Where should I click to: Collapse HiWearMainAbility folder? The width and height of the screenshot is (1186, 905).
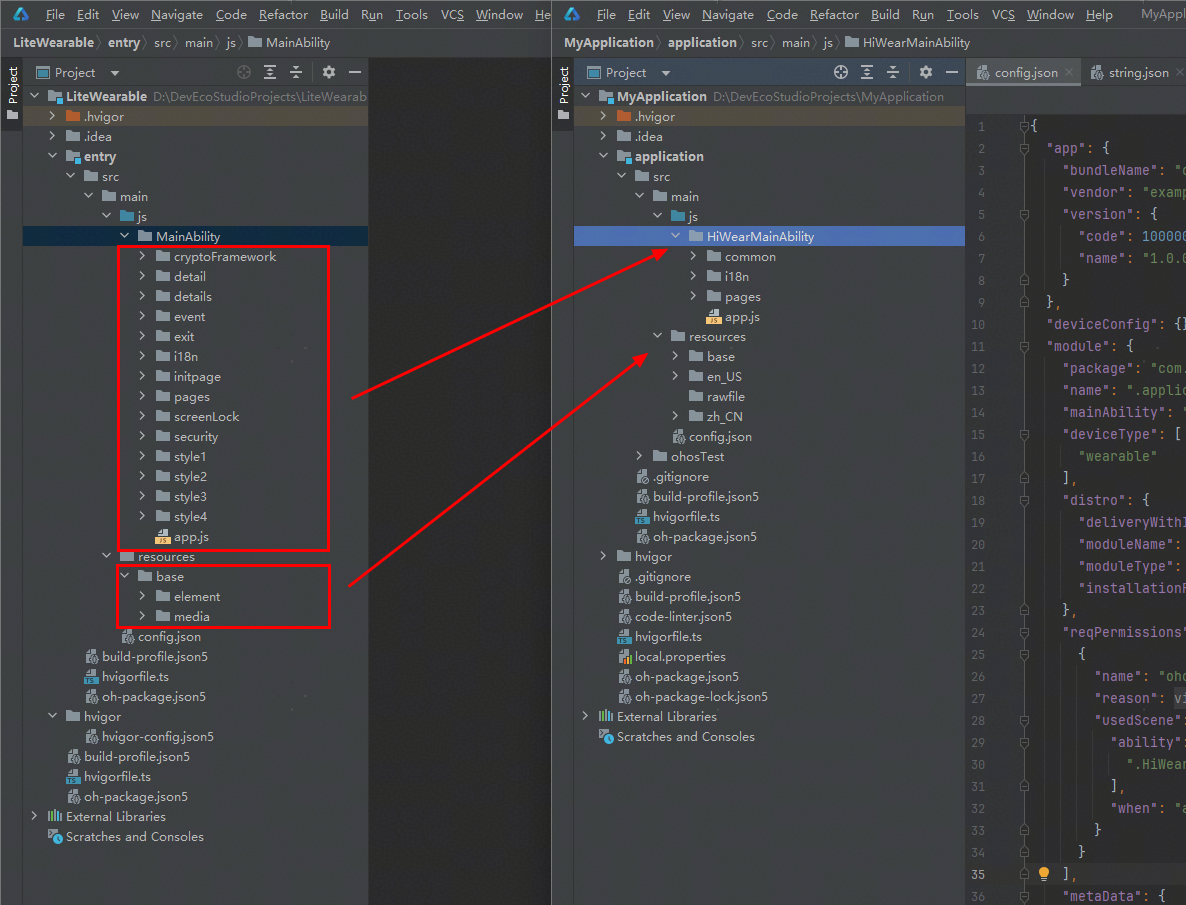(x=675, y=236)
